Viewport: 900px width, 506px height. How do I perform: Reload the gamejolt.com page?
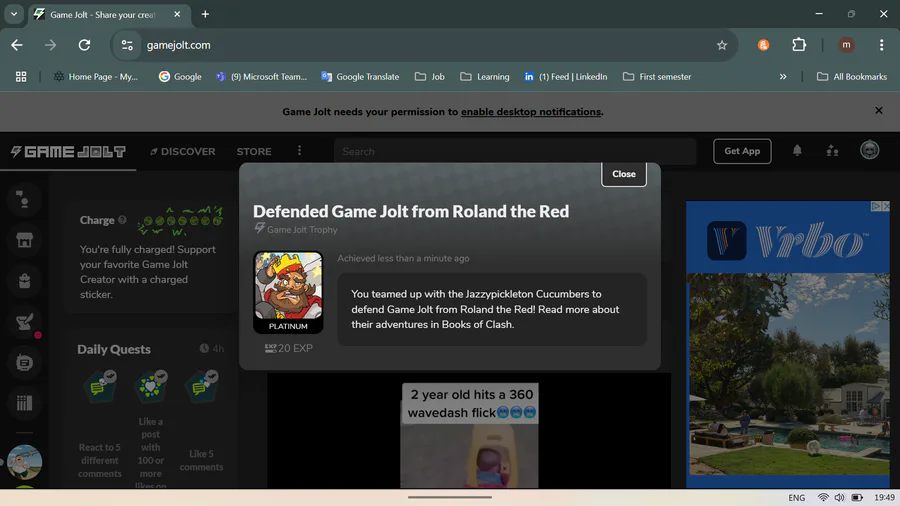(84, 45)
